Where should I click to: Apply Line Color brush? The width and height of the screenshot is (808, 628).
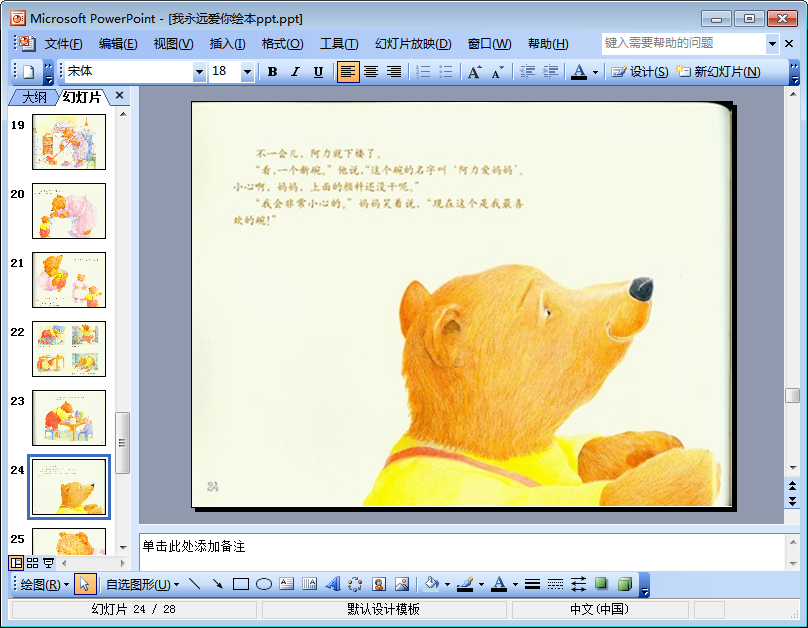(465, 584)
